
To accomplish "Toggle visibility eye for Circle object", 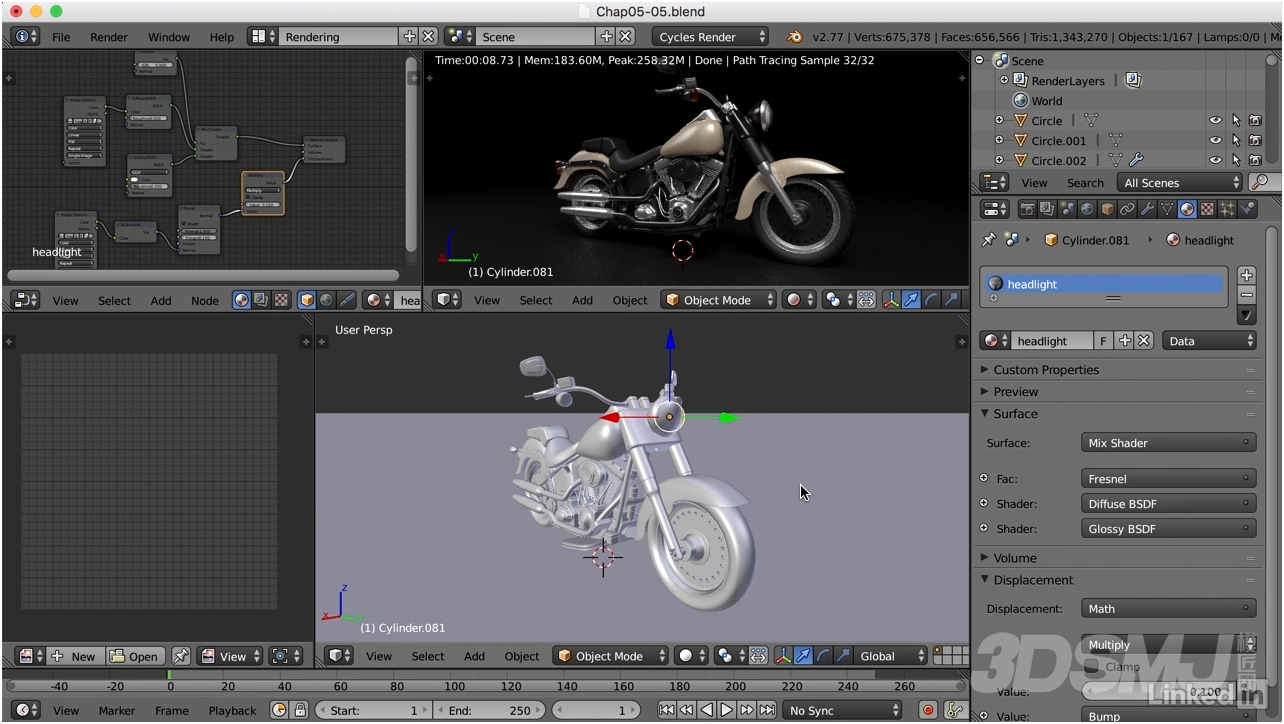I will pyautogui.click(x=1215, y=121).
